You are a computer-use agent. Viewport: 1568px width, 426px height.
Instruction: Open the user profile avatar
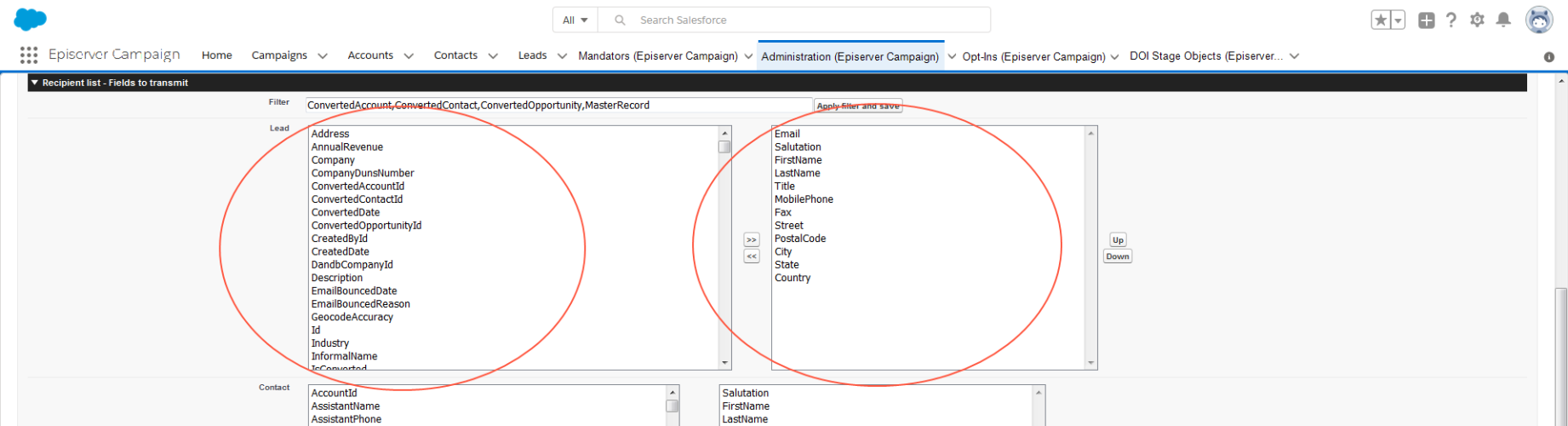point(1538,20)
